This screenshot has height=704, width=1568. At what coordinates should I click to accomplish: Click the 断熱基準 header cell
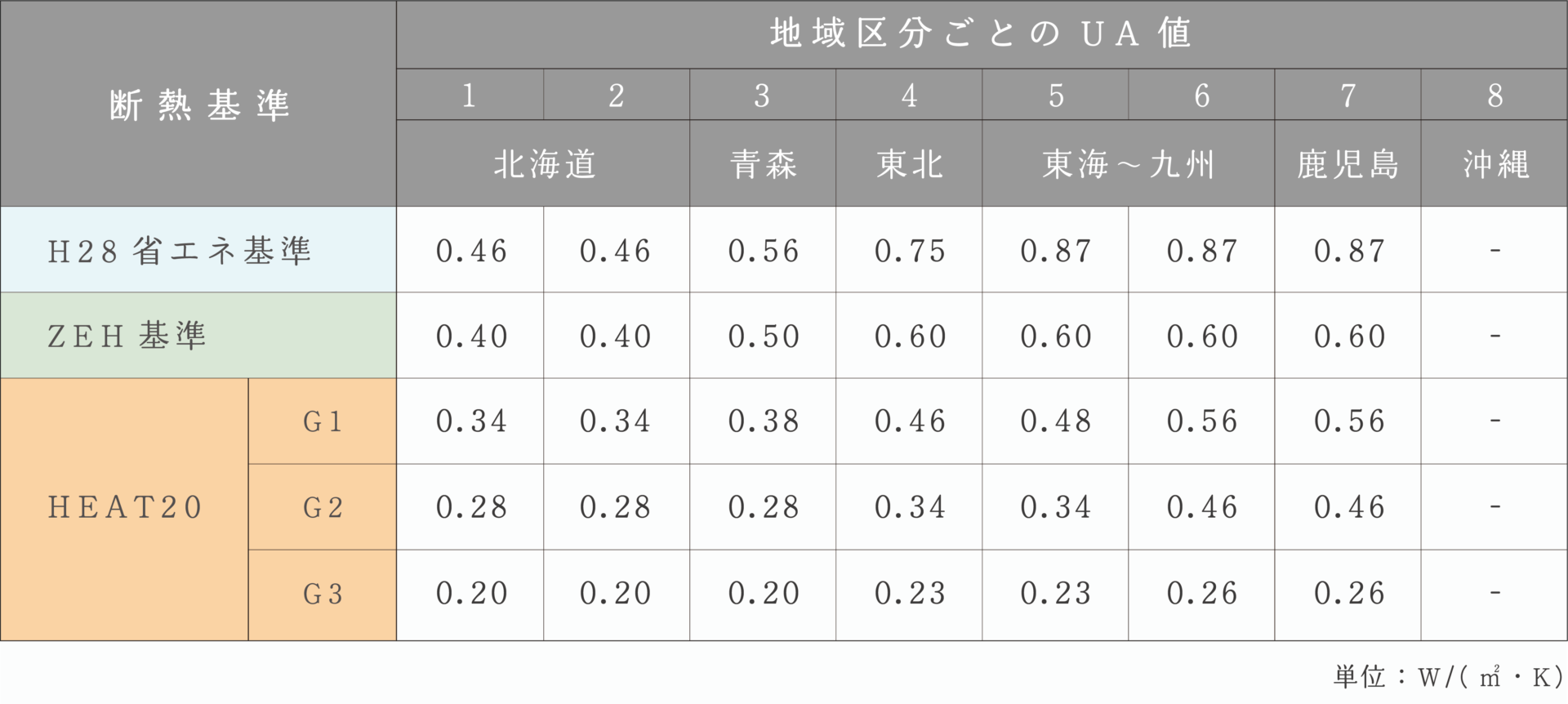198,104
